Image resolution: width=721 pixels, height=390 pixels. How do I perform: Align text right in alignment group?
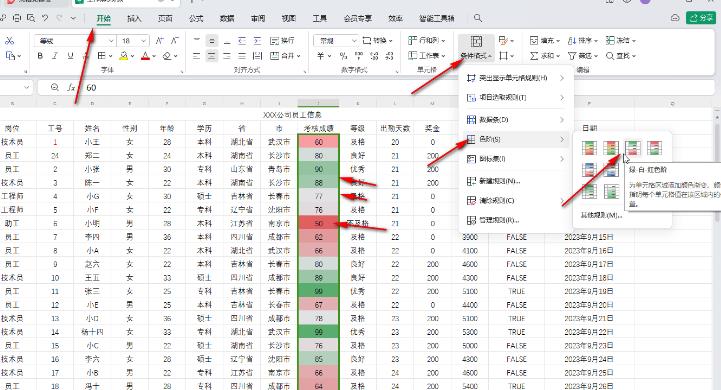pyautogui.click(x=227, y=56)
